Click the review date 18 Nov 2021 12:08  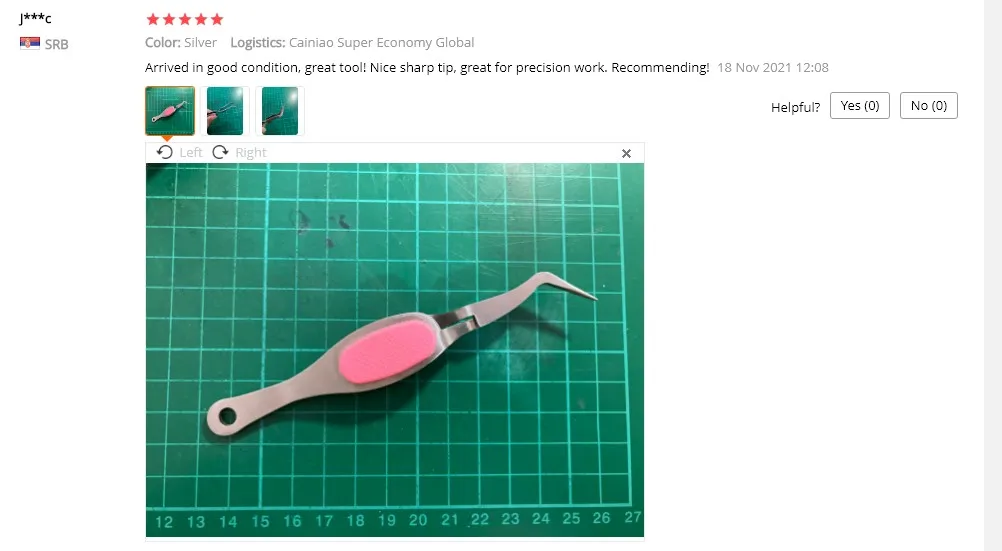click(773, 68)
